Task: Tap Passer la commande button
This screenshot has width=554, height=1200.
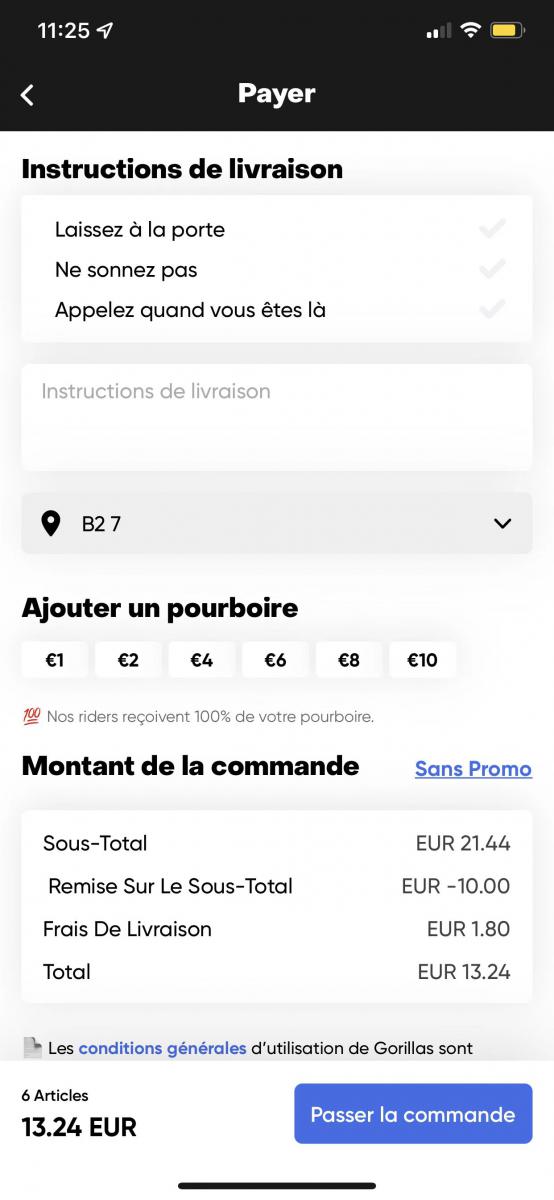Action: pyautogui.click(x=413, y=1114)
